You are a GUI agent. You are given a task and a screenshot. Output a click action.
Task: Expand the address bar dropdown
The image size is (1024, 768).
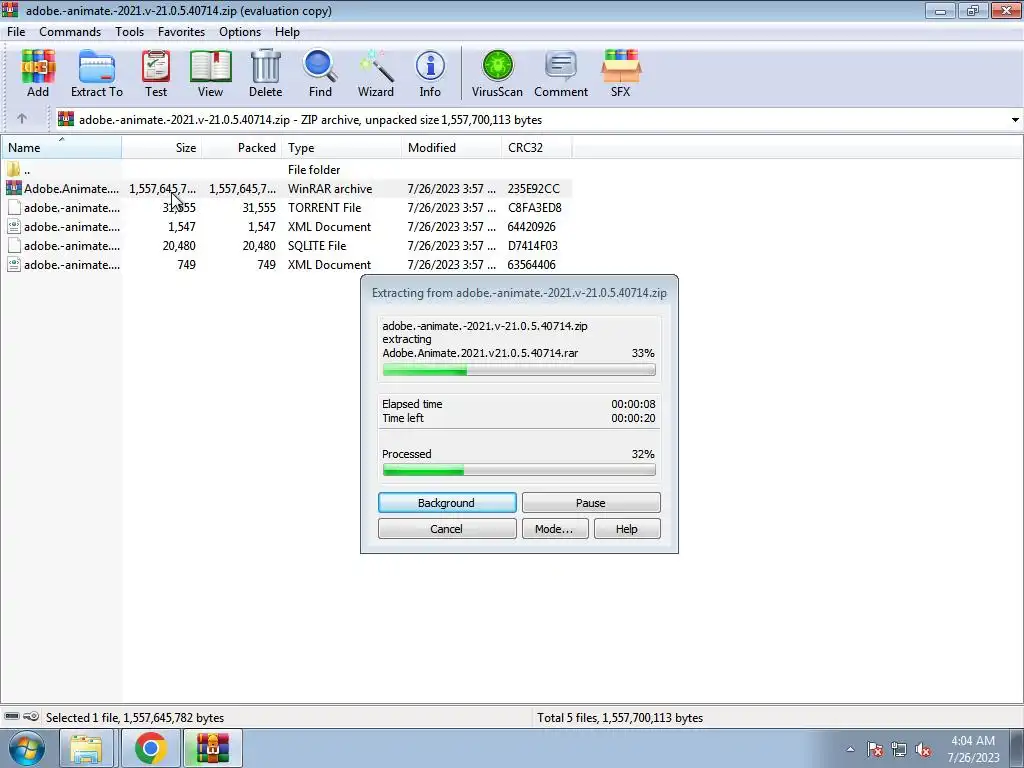click(x=1015, y=120)
